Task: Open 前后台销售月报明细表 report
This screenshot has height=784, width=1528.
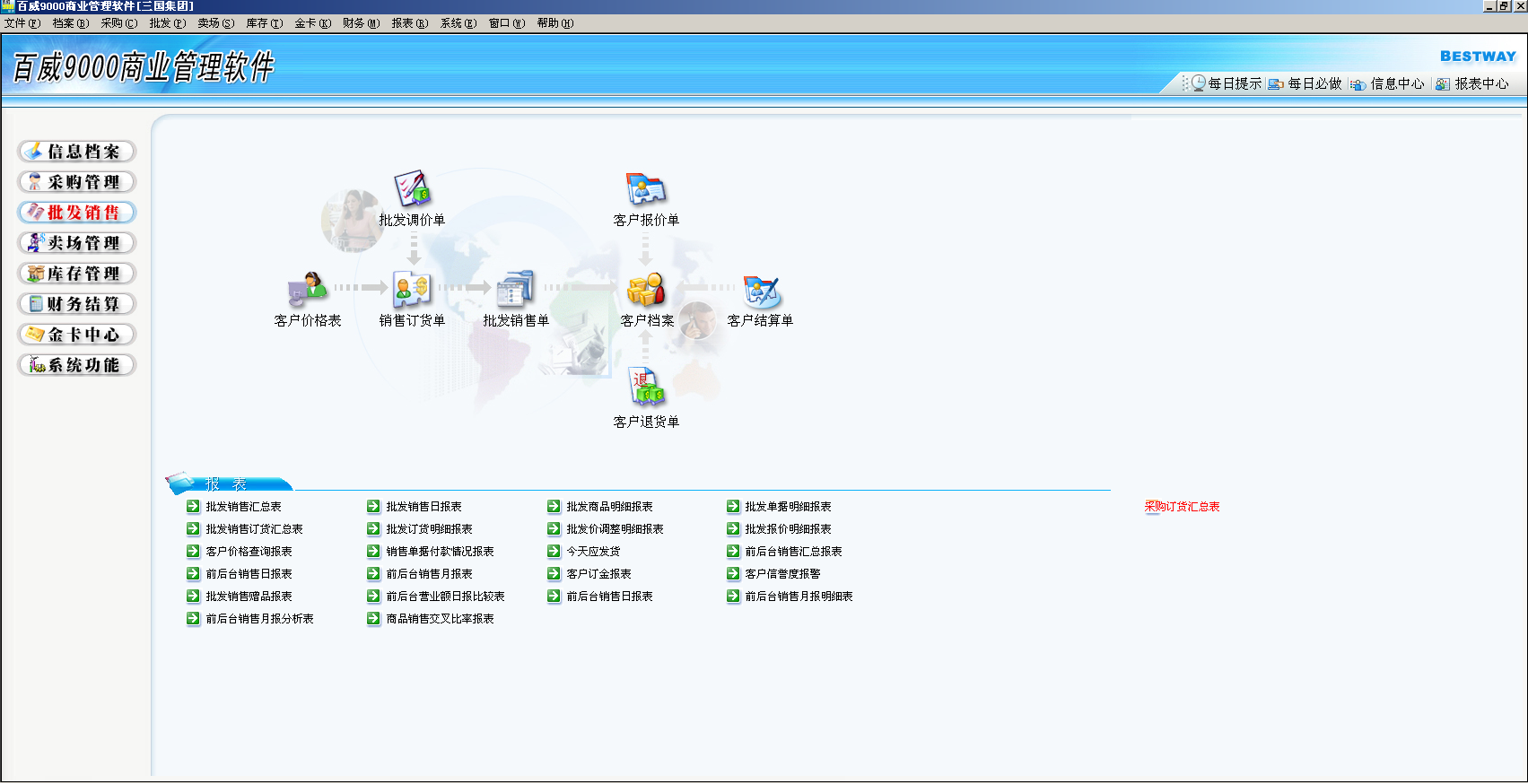Action: coord(799,597)
